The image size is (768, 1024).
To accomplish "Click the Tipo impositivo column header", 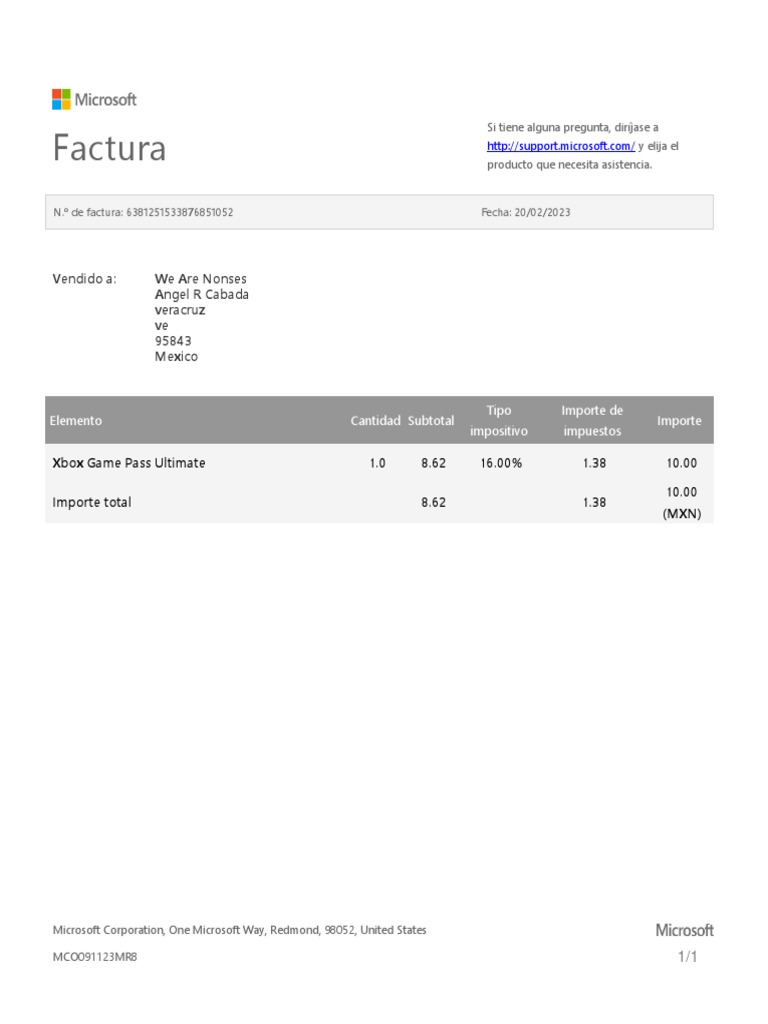I will pos(499,421).
